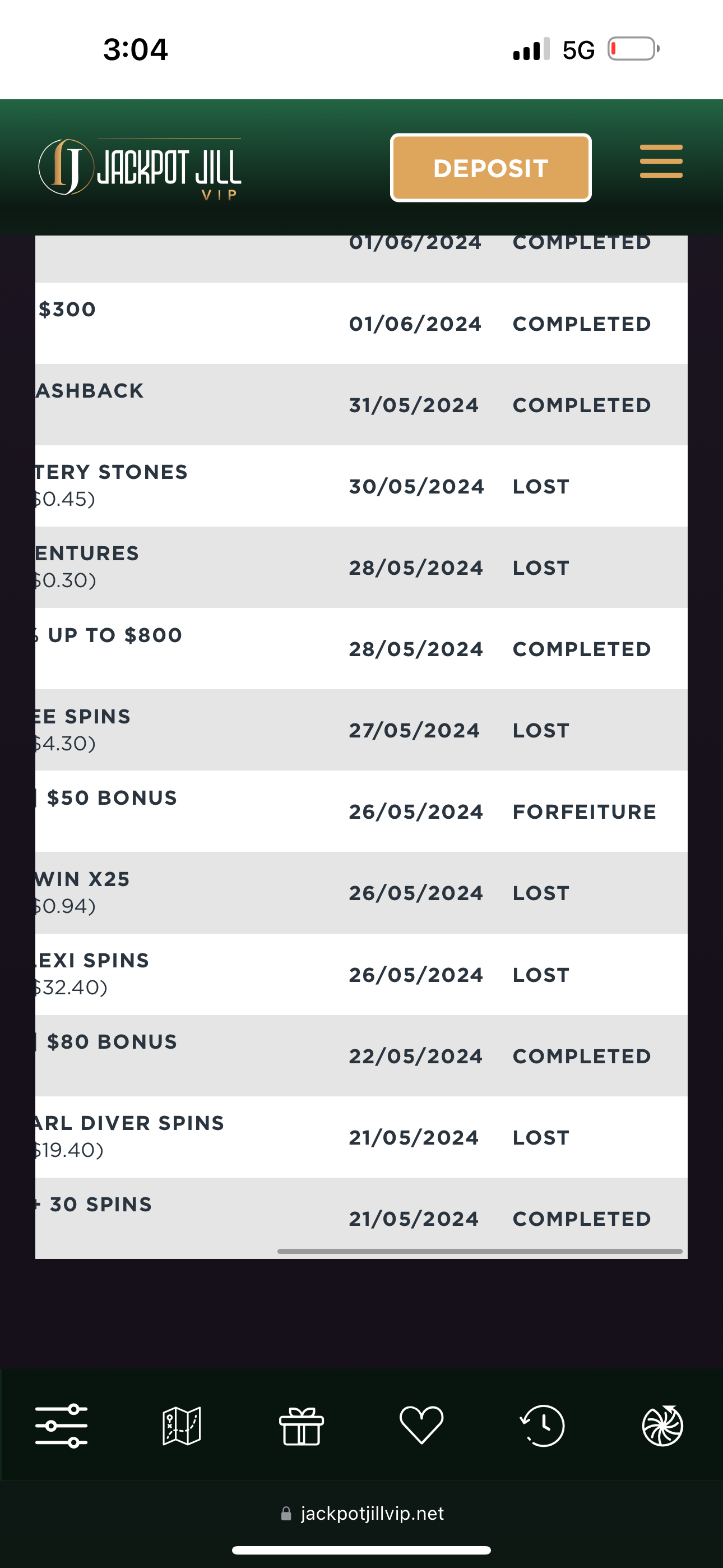Open the heart favourites icon

pyautogui.click(x=421, y=1426)
